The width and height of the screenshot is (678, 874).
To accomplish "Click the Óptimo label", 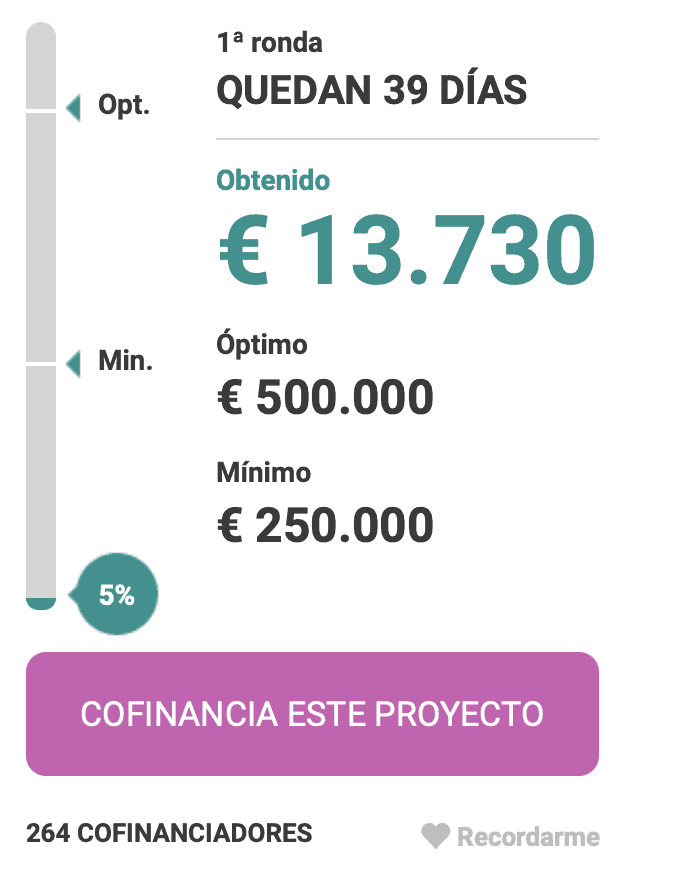I will [x=261, y=343].
